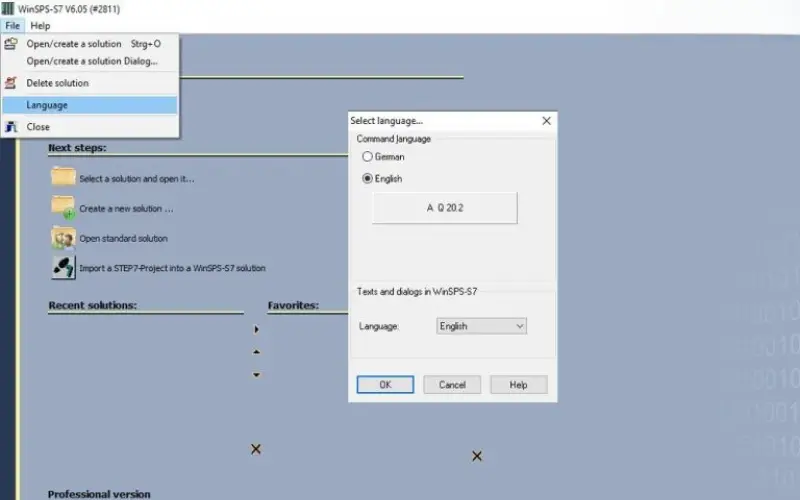This screenshot has width=800, height=500.
Task: Open the Help menu
Action: pos(40,26)
